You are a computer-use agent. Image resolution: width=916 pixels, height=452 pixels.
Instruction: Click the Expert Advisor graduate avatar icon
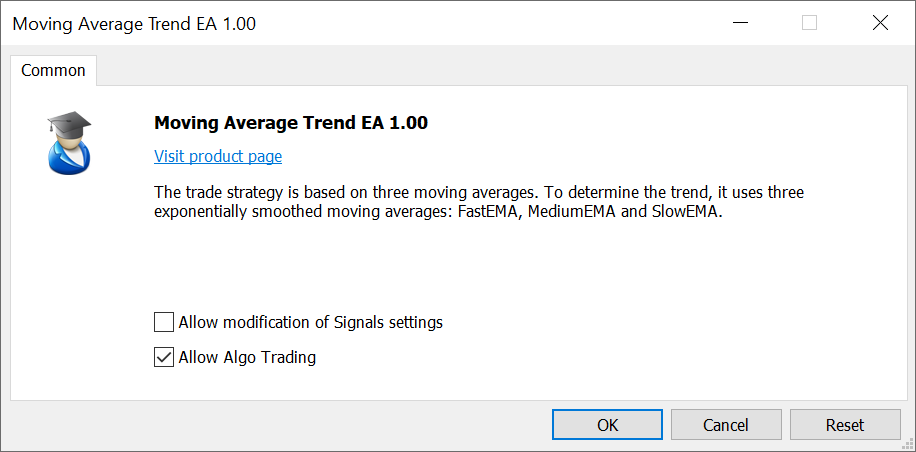[68, 144]
